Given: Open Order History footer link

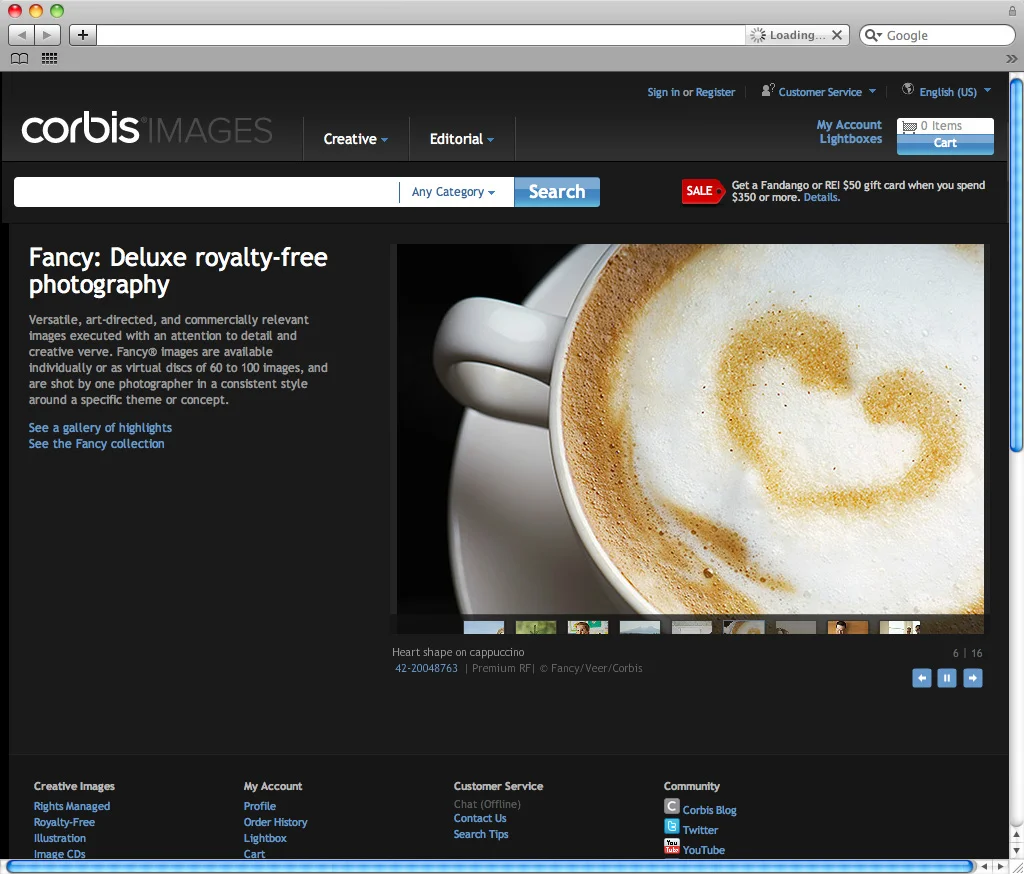Looking at the screenshot, I should [275, 822].
